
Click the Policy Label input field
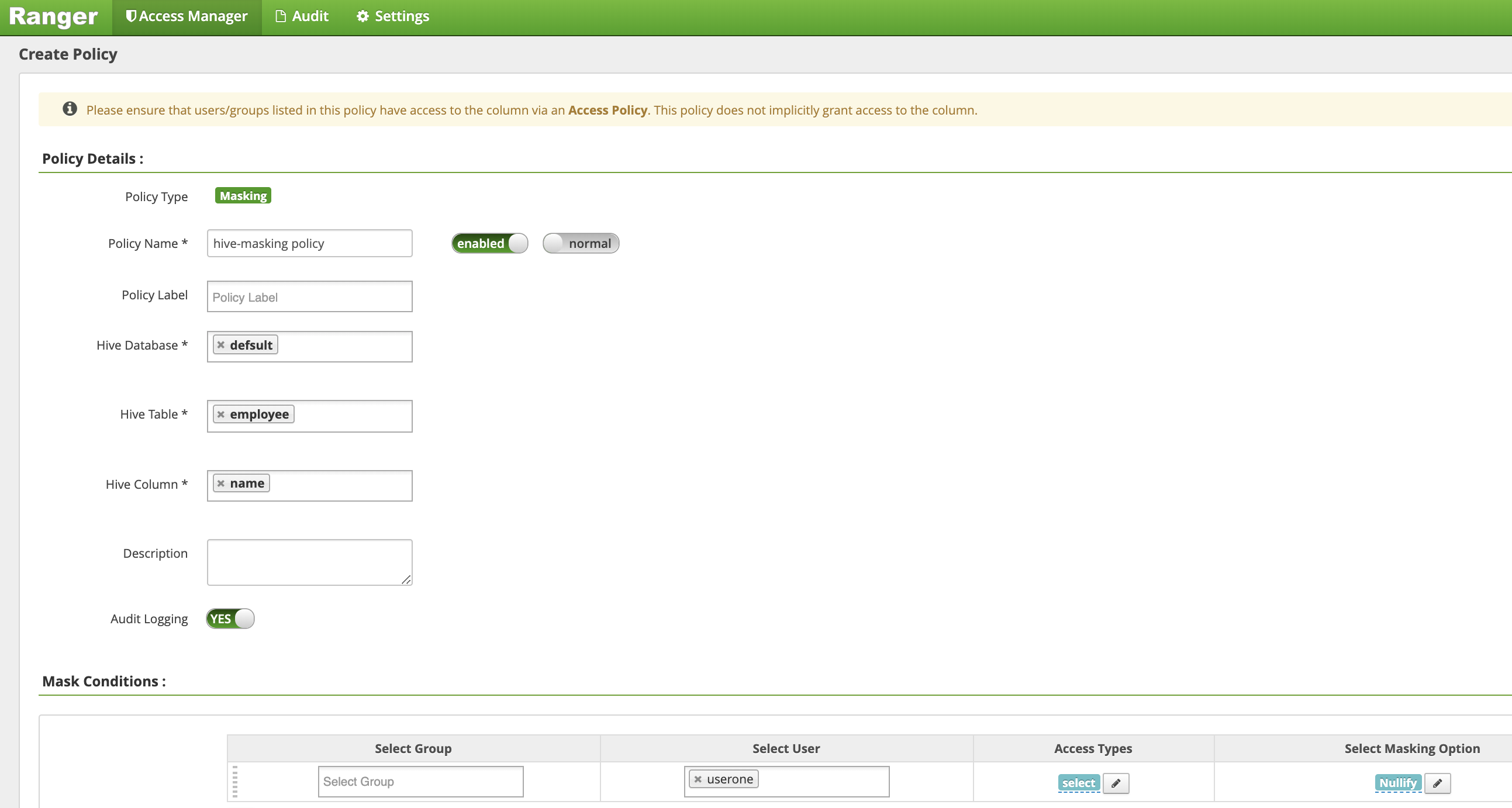(x=309, y=297)
